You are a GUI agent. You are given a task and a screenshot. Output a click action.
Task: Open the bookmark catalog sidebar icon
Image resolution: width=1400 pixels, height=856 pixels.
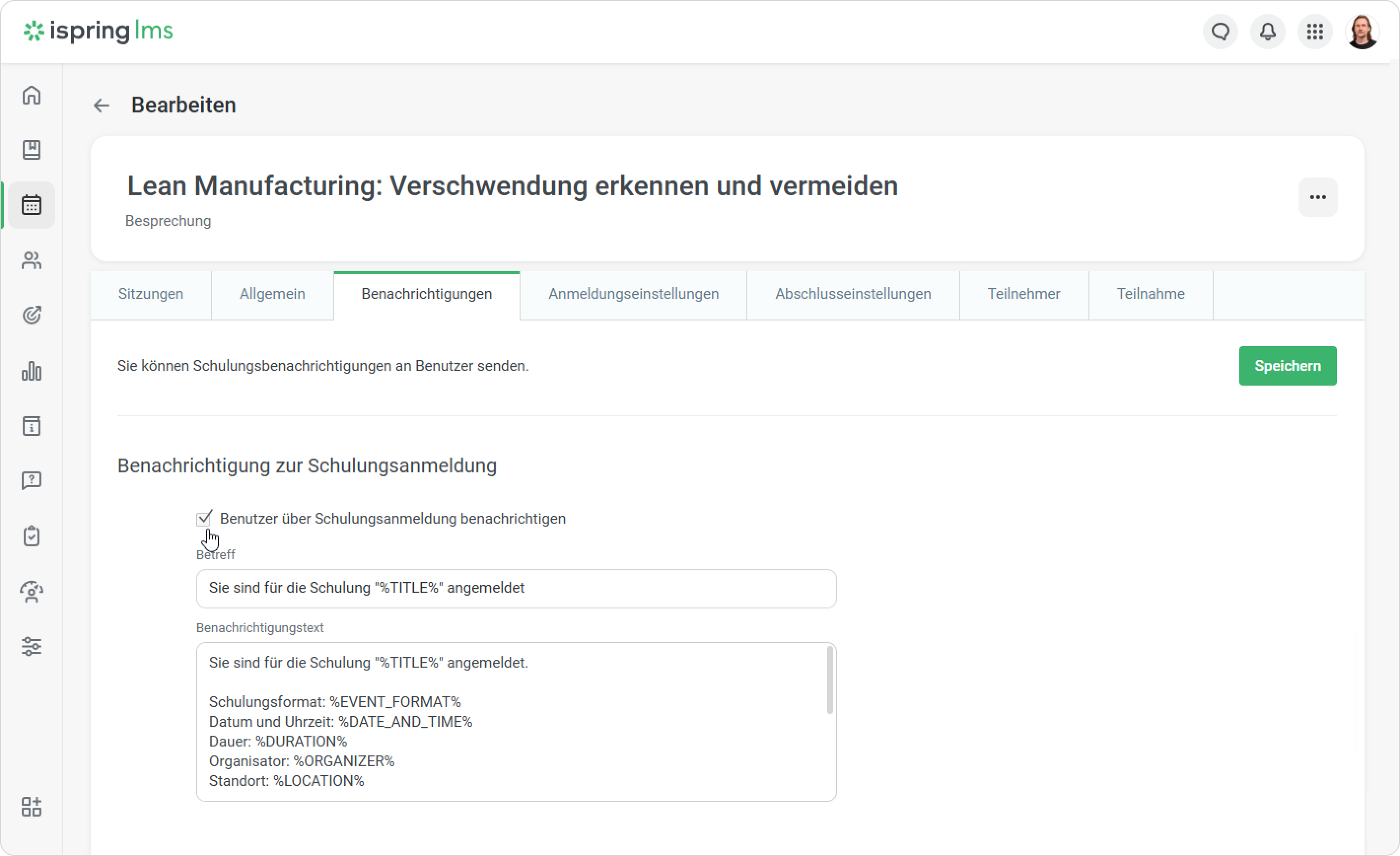tap(32, 150)
